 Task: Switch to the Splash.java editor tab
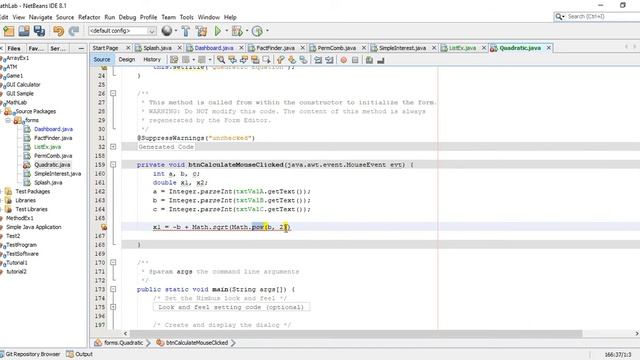[157, 48]
